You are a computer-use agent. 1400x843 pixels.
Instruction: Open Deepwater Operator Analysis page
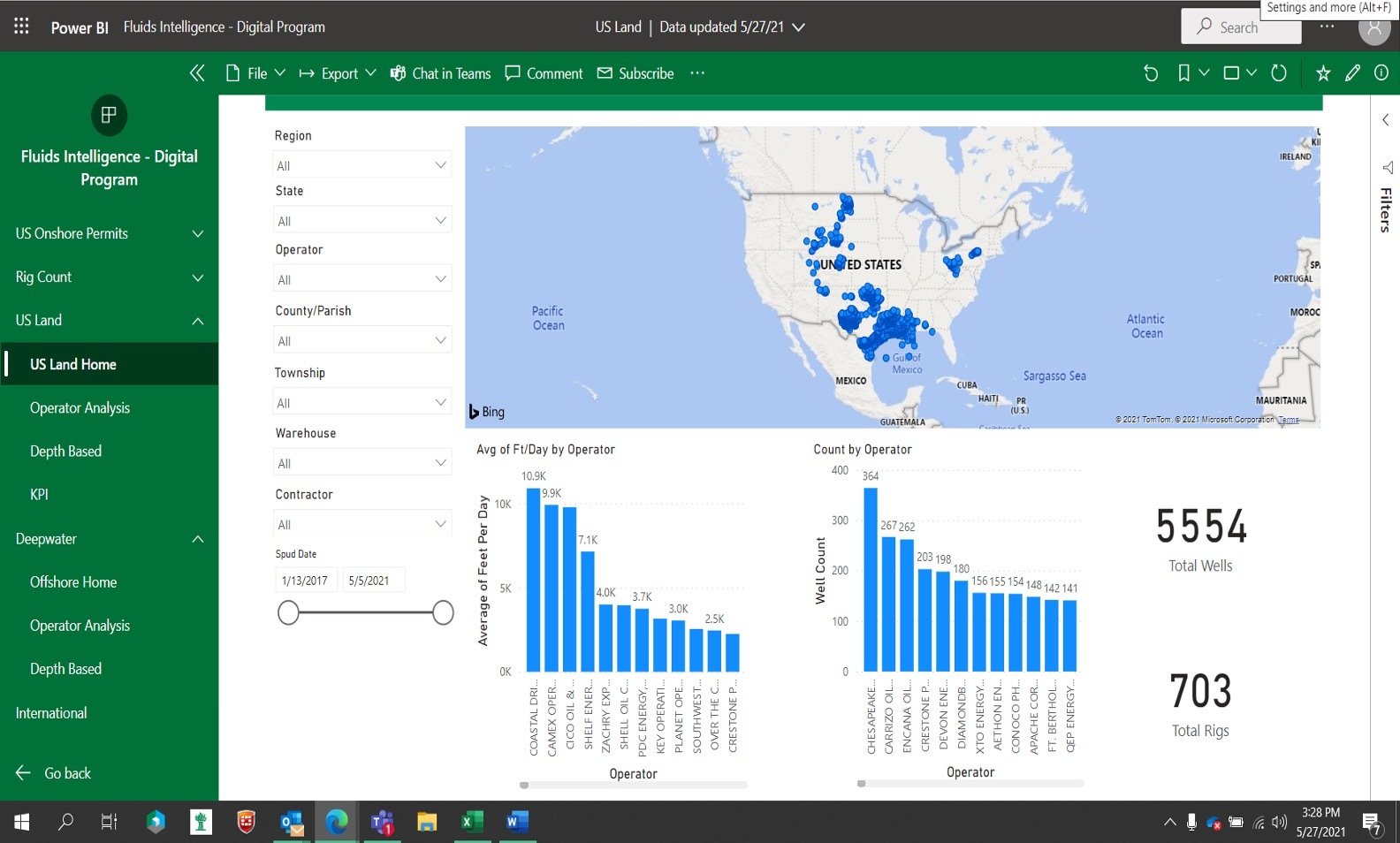pyautogui.click(x=109, y=625)
